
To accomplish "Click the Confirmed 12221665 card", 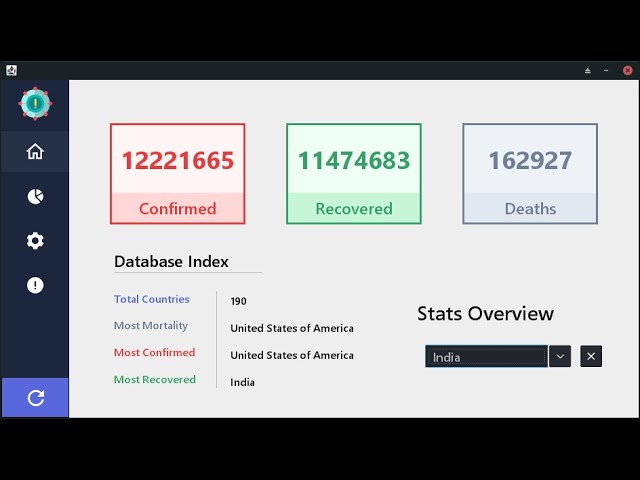I will pyautogui.click(x=178, y=173).
